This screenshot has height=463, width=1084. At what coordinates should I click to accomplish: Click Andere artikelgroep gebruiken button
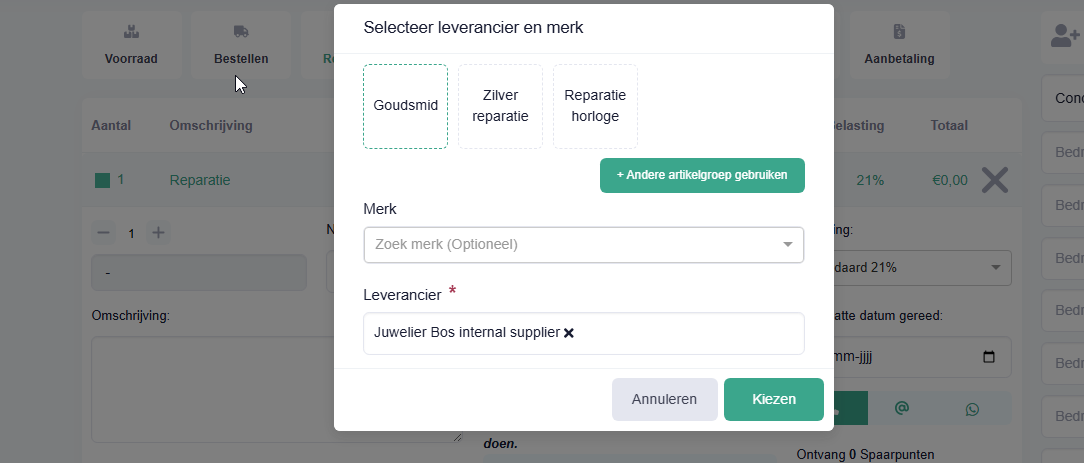(702, 176)
